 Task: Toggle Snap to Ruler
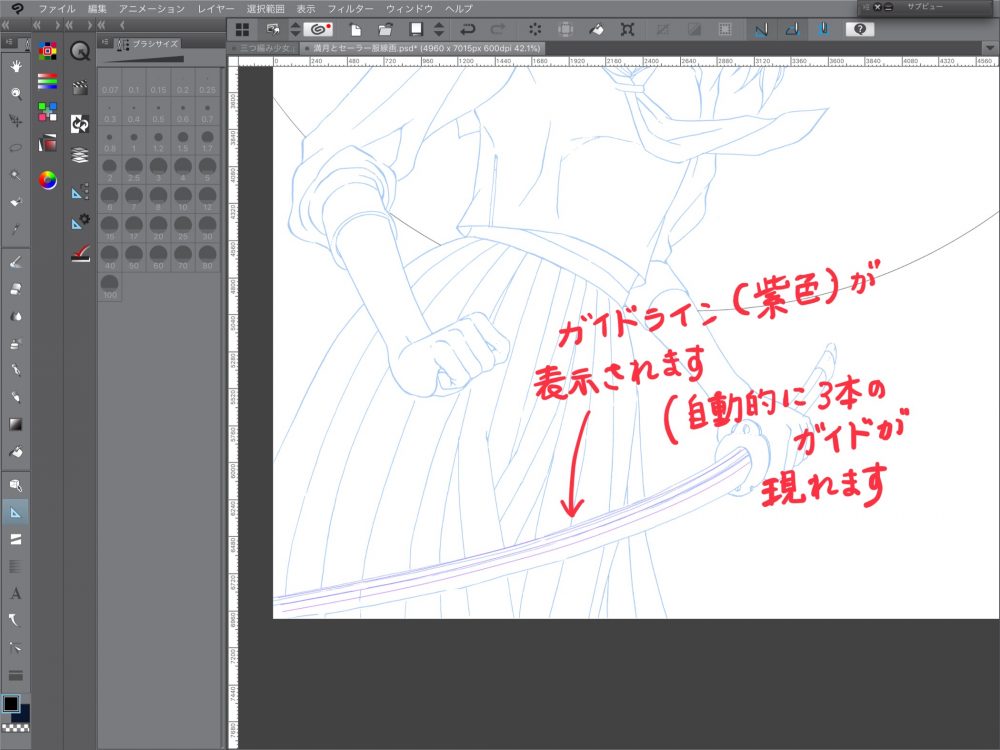pyautogui.click(x=761, y=29)
